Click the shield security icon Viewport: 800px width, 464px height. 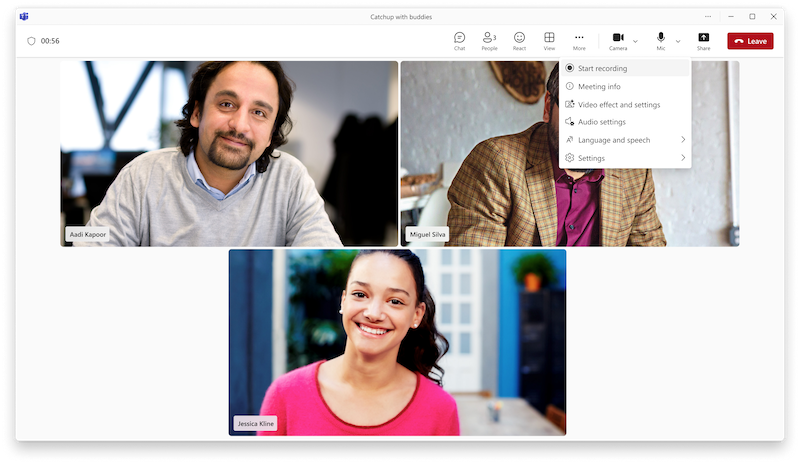point(31,41)
